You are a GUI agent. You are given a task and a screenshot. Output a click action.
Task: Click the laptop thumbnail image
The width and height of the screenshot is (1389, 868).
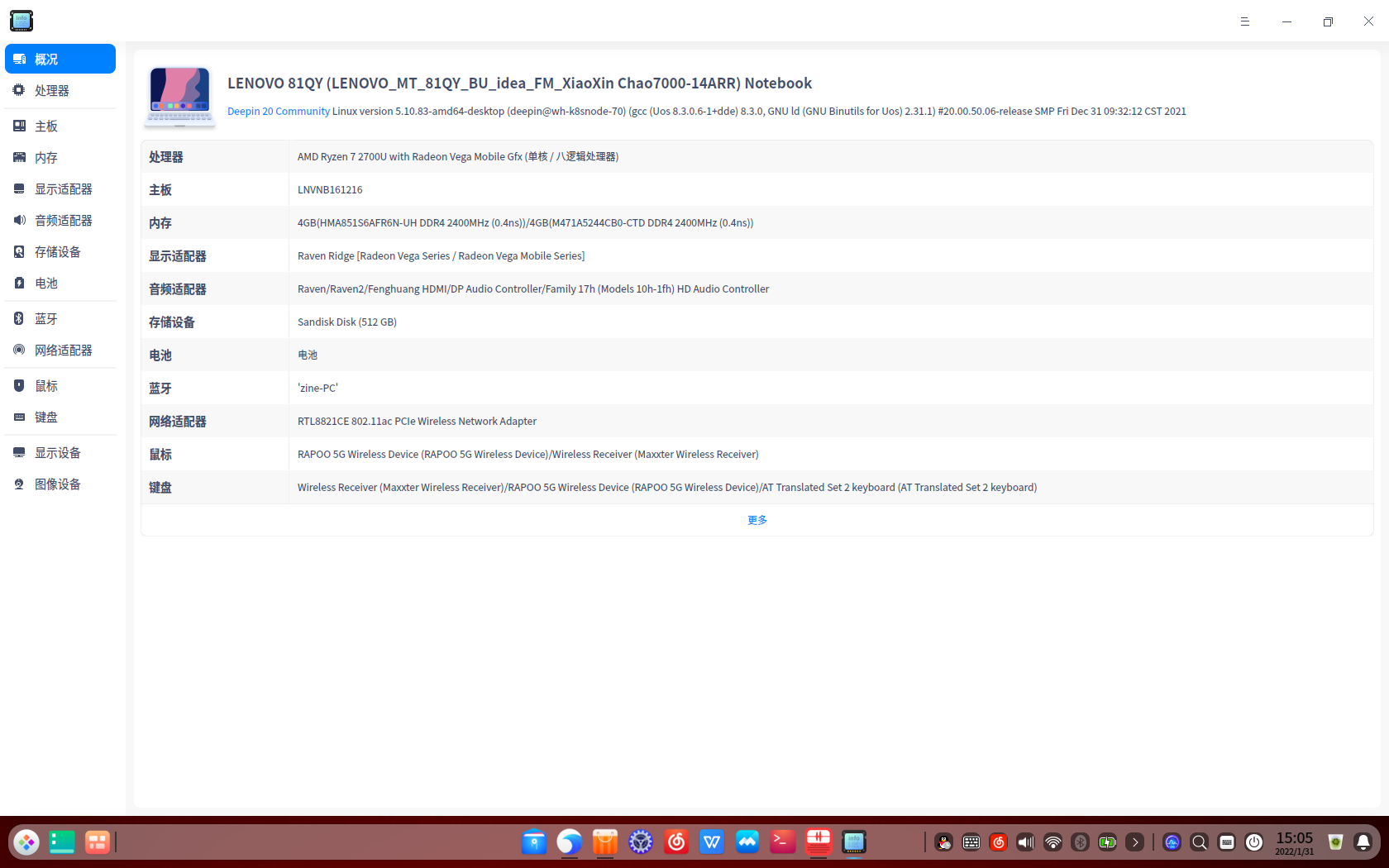point(179,97)
